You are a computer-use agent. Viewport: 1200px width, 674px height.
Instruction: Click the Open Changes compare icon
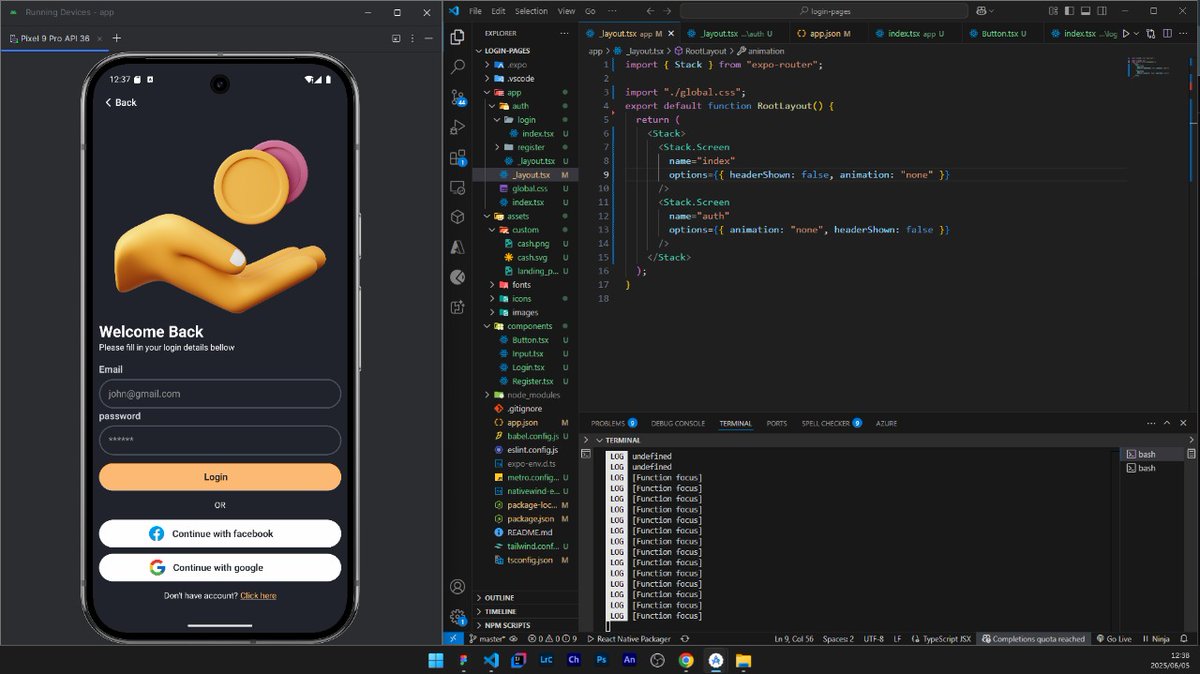click(1153, 34)
